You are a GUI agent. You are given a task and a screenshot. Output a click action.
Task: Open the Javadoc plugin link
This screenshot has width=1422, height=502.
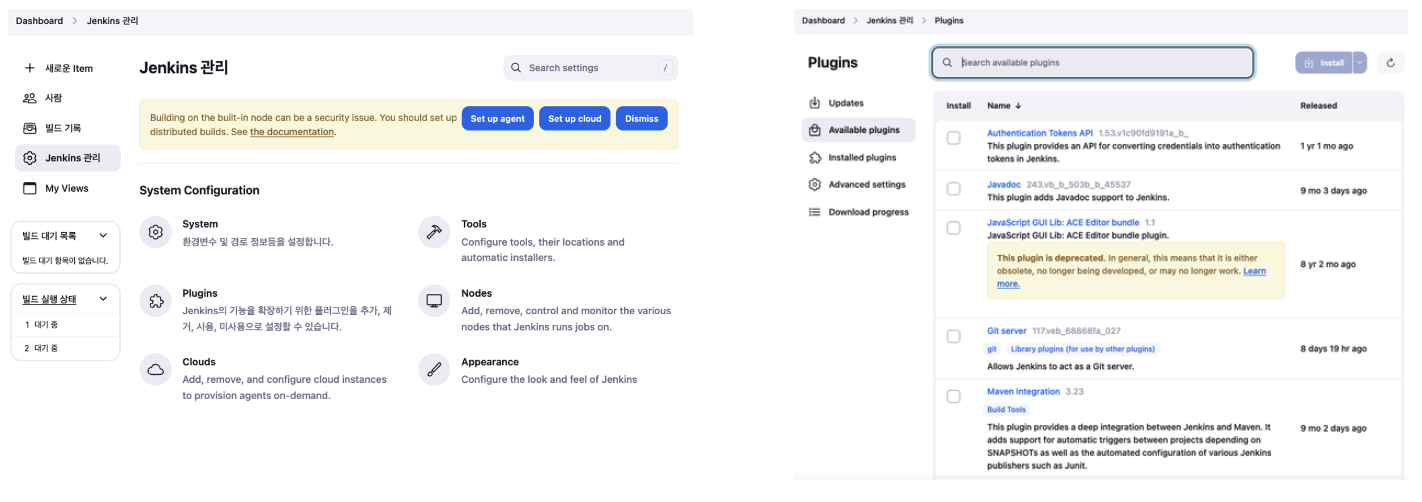tap(1003, 184)
